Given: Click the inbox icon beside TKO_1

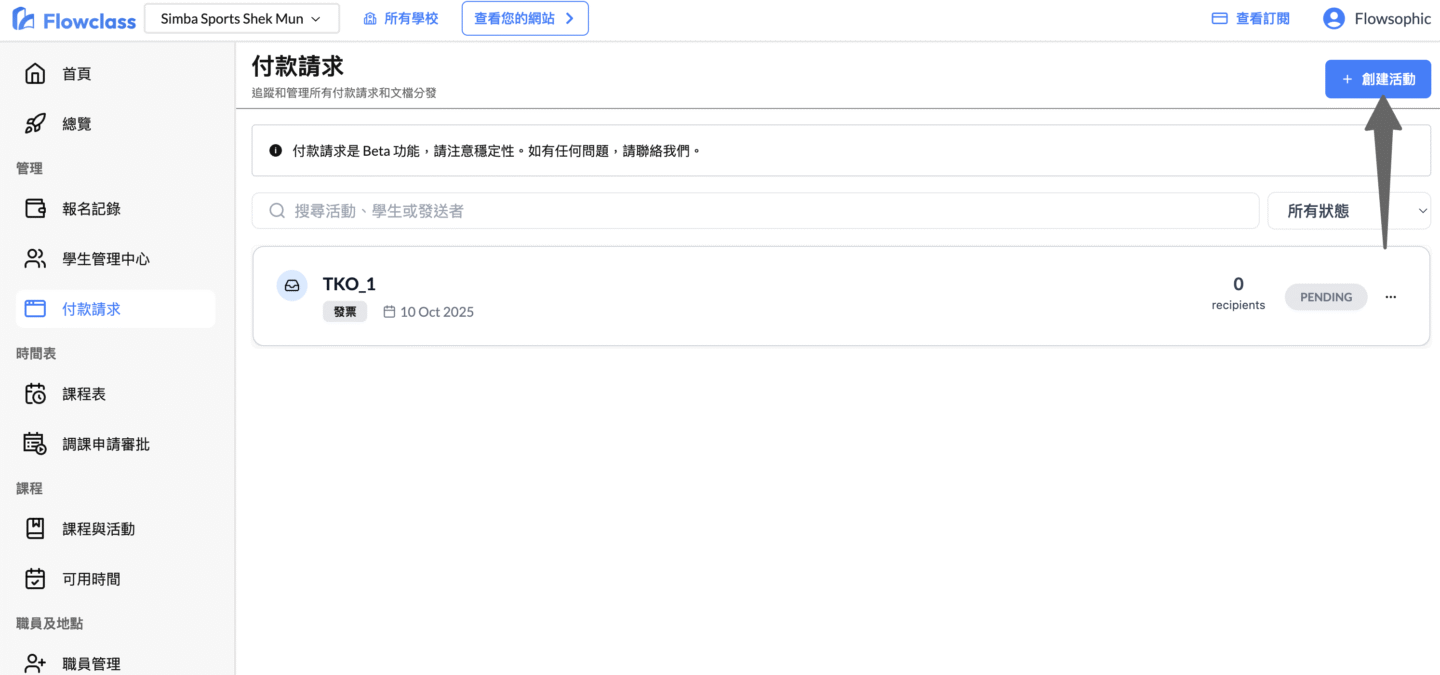Looking at the screenshot, I should point(292,285).
